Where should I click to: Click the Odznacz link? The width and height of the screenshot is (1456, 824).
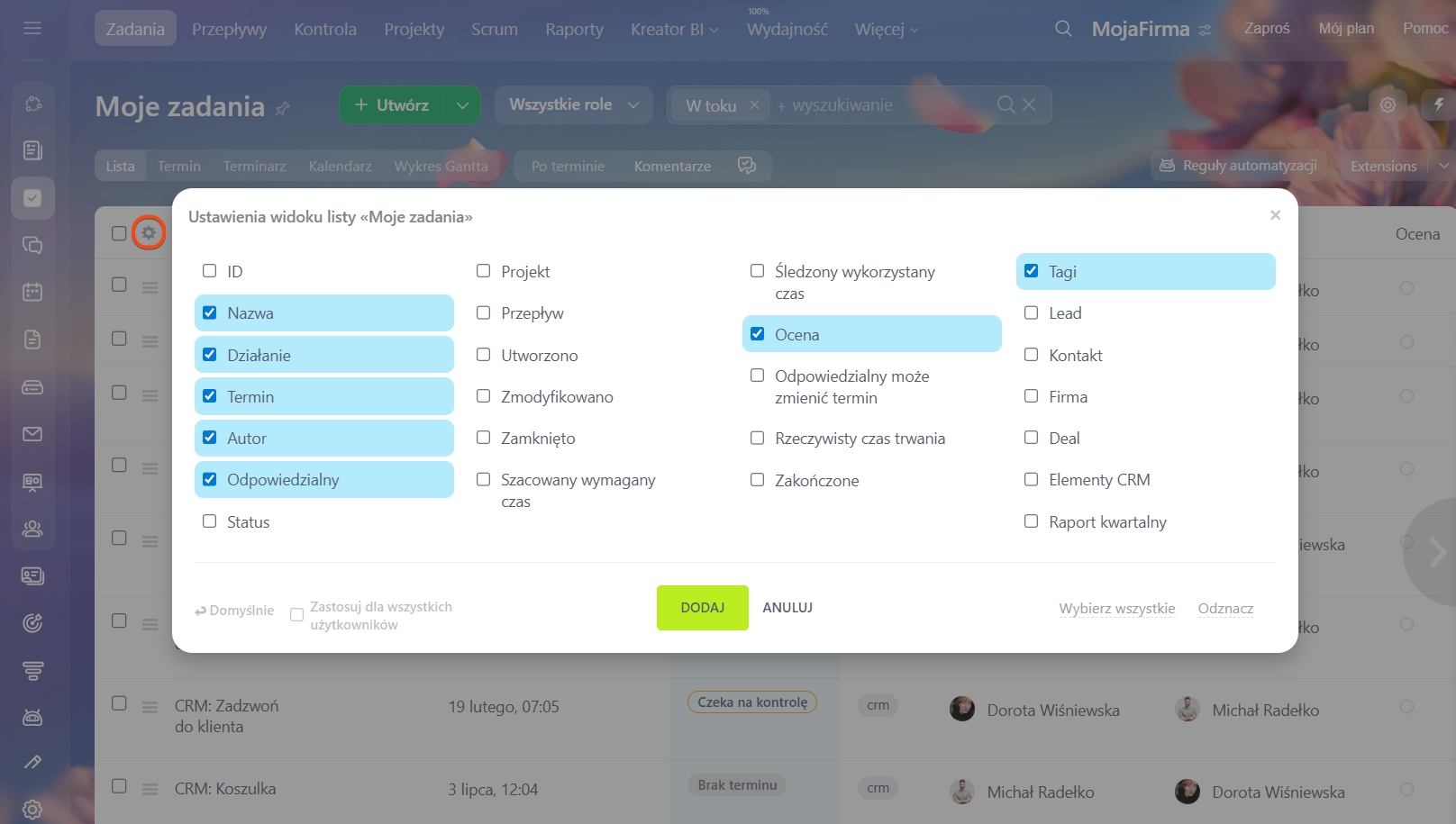point(1225,608)
